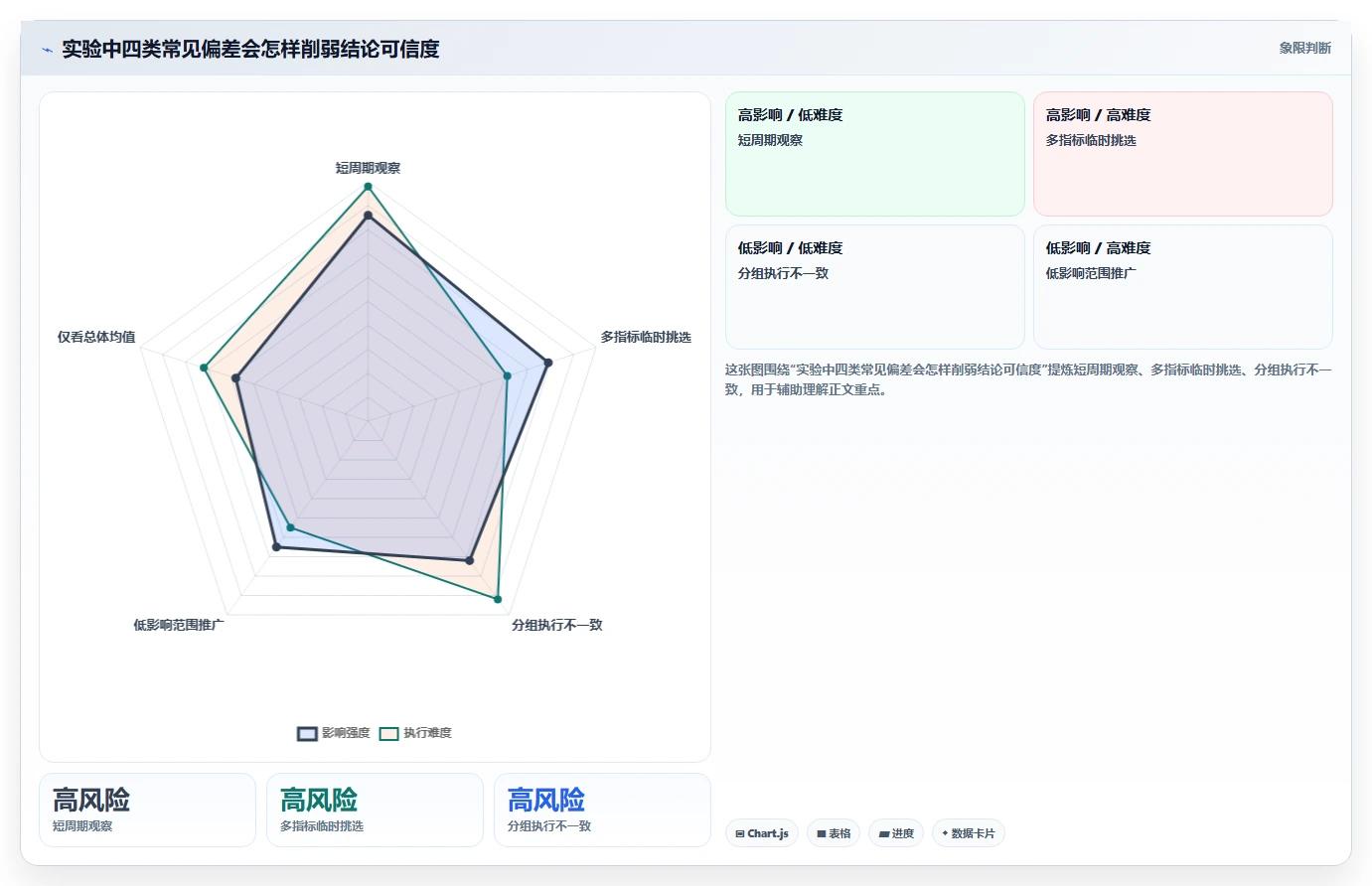Click the teal data point on 短周期观察 axis
1372x886 pixels.
[x=368, y=187]
